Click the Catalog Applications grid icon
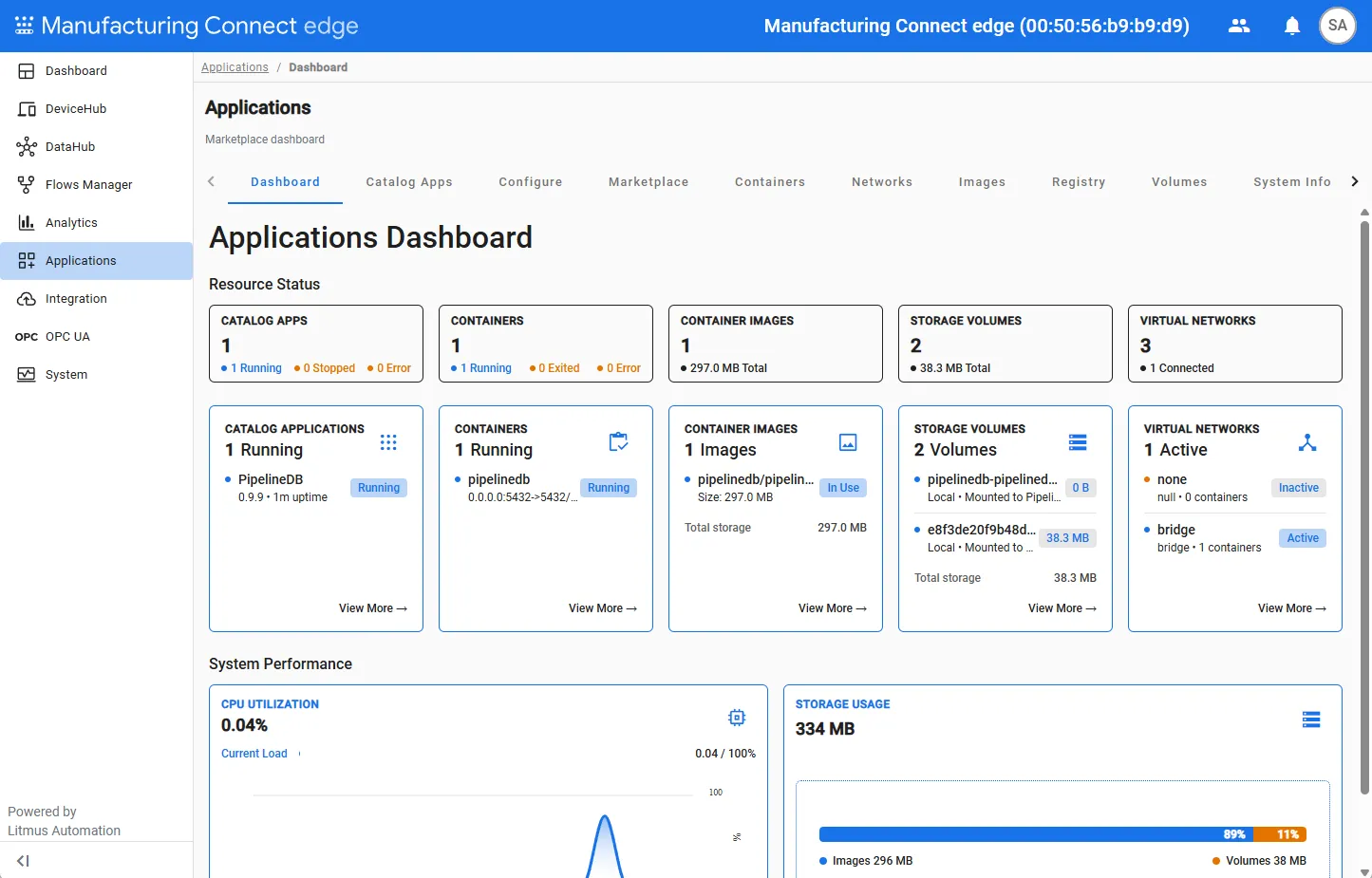 388,442
